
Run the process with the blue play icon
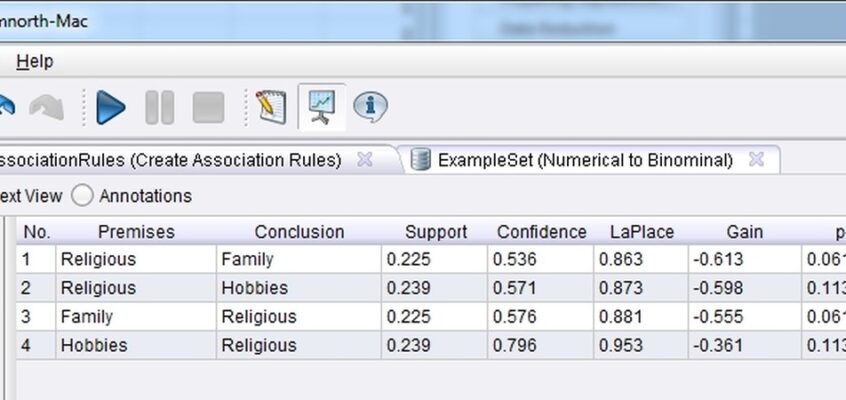(x=111, y=107)
